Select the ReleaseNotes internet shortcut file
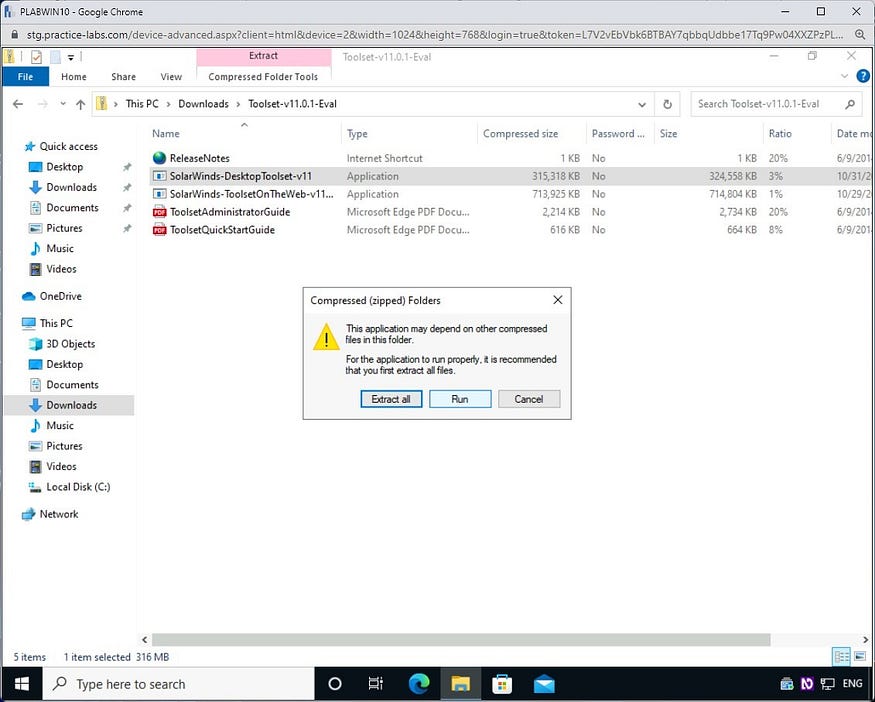The height and width of the screenshot is (702, 875). (200, 158)
